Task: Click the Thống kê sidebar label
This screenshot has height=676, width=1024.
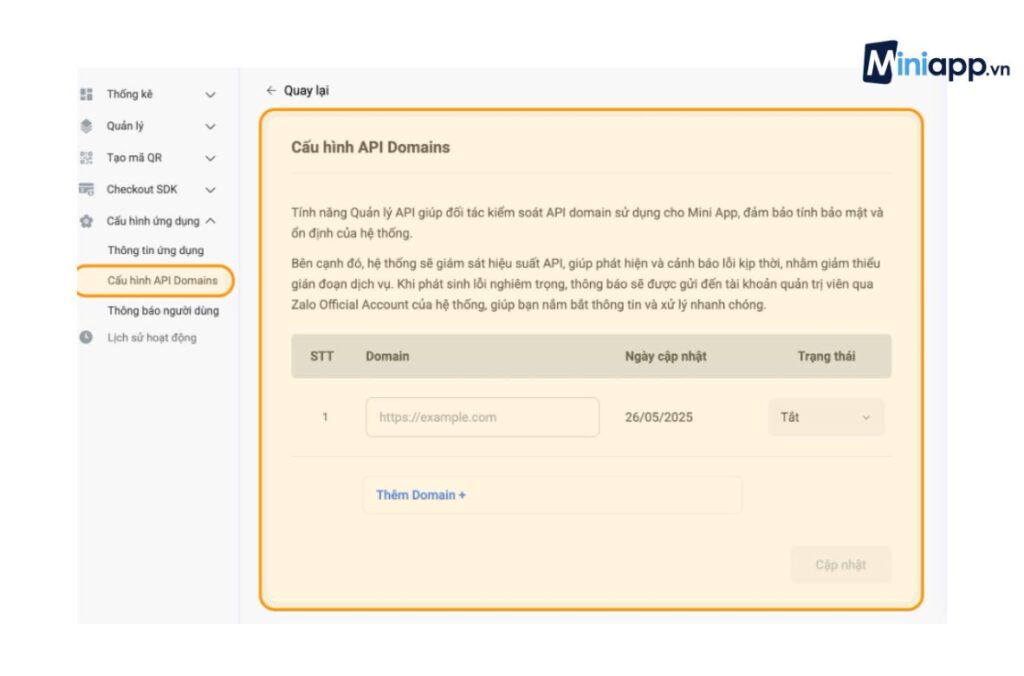Action: (x=129, y=94)
